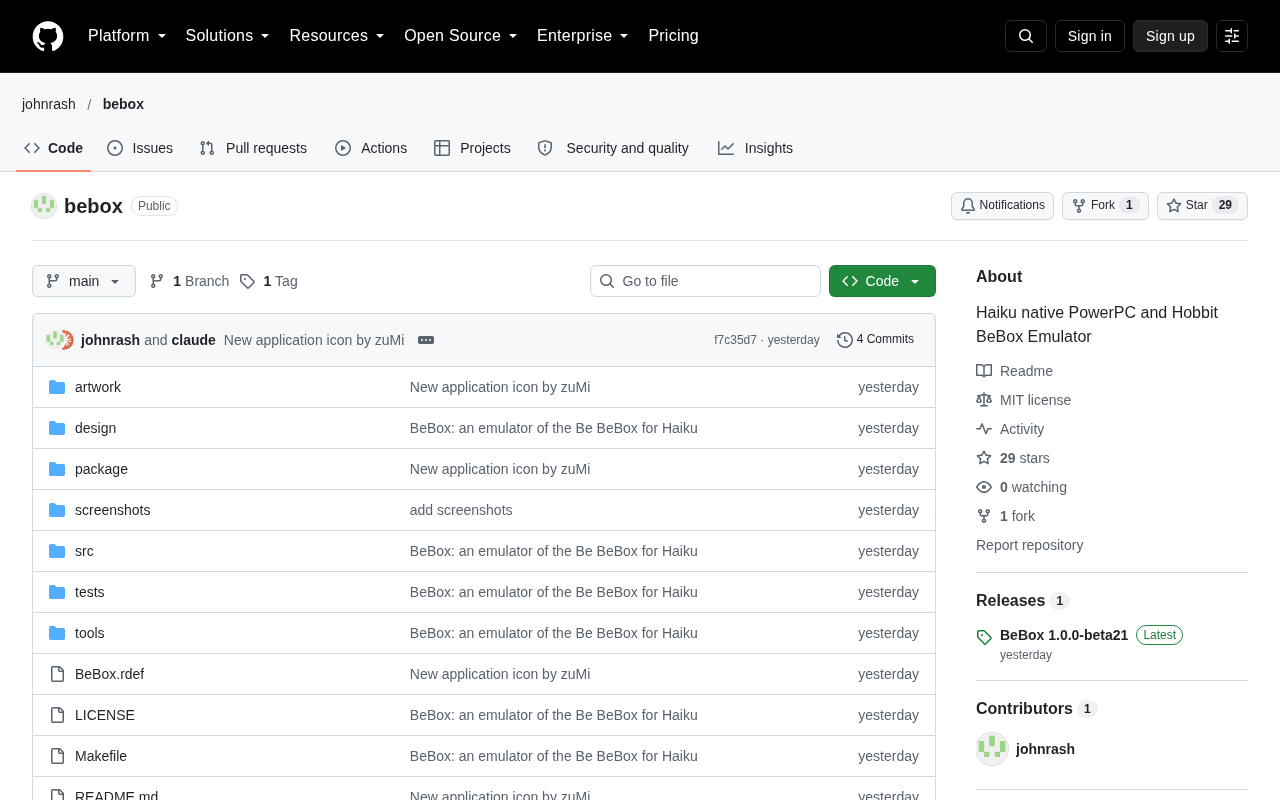View the 4 Commits history

(875, 340)
